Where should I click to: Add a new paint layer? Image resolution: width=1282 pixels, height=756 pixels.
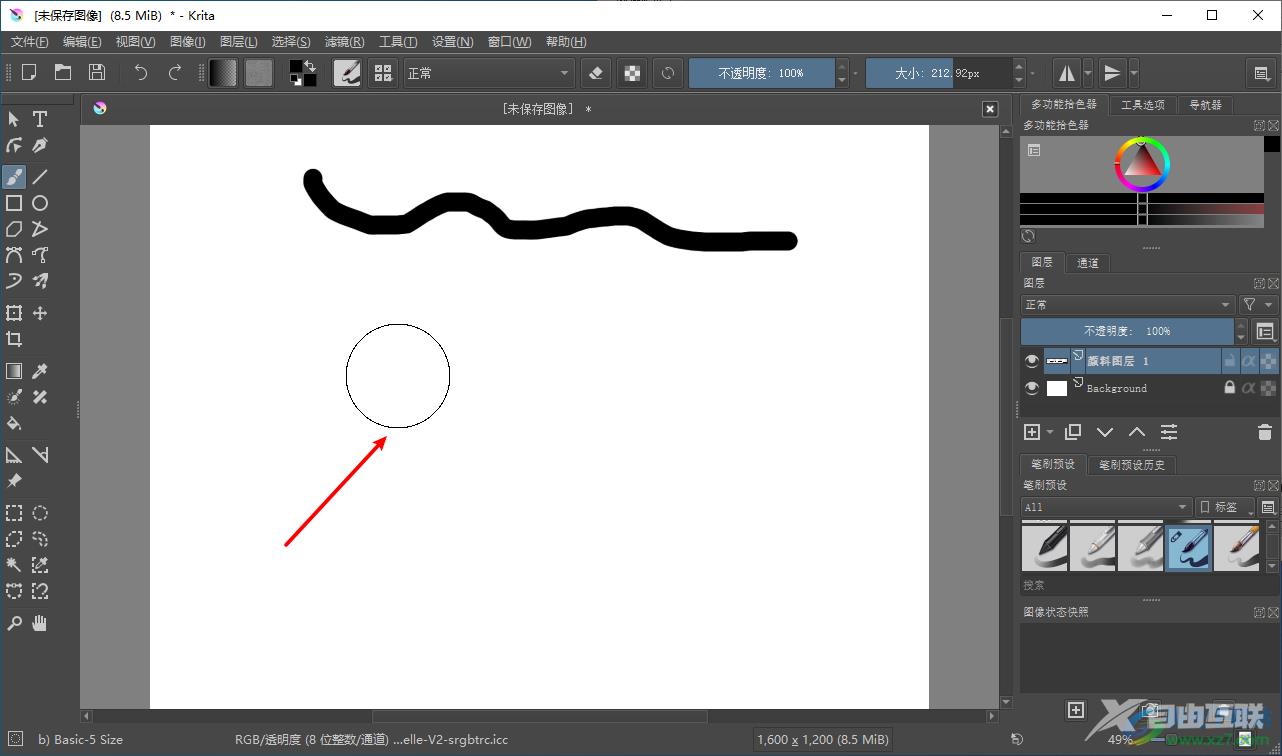point(1032,432)
